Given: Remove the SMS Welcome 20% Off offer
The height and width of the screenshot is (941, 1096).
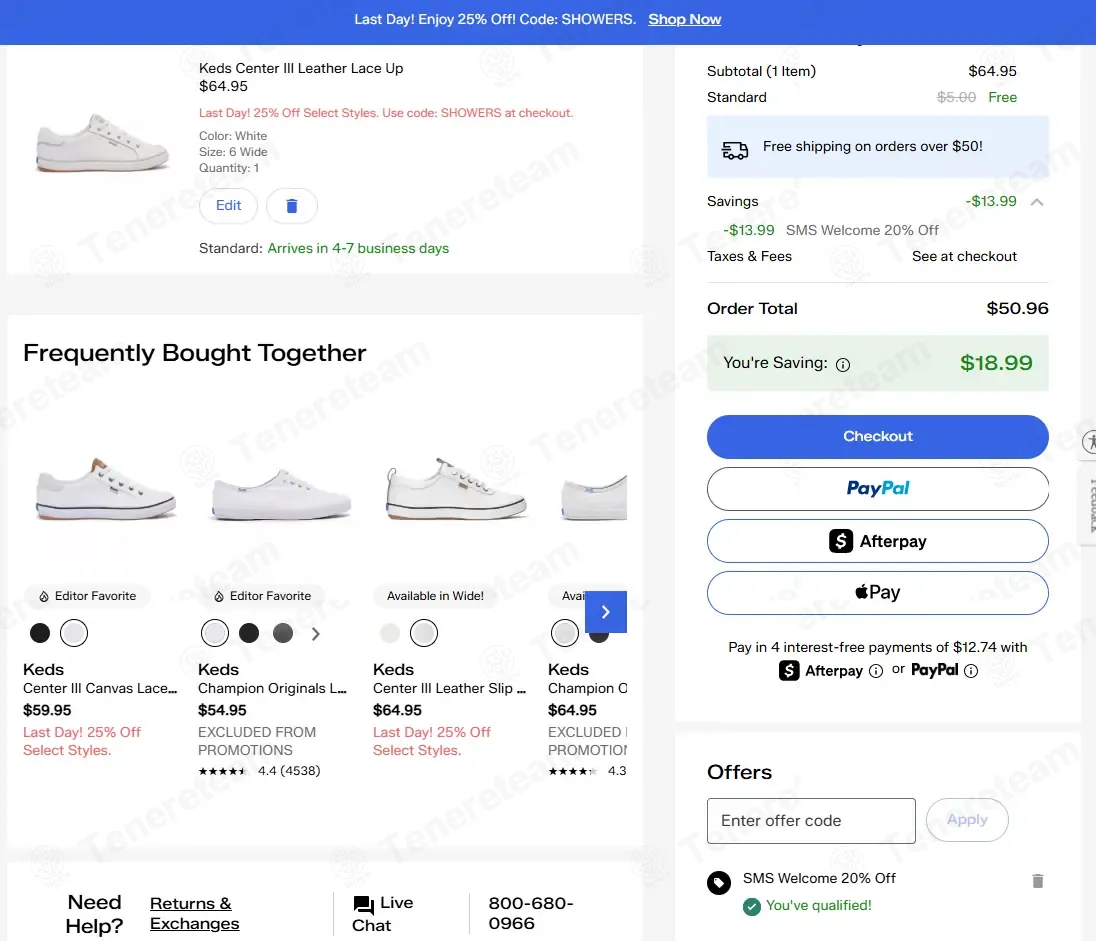Looking at the screenshot, I should (1037, 881).
